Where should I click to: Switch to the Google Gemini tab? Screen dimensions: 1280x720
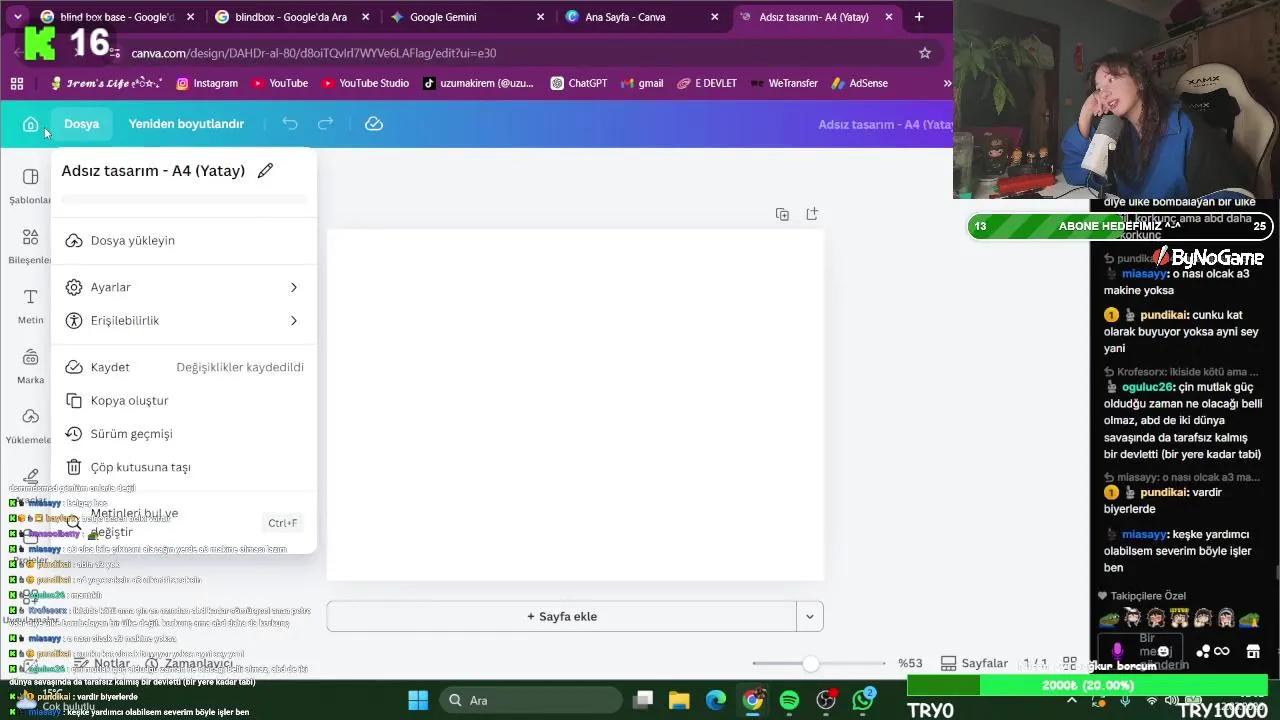coord(468,17)
